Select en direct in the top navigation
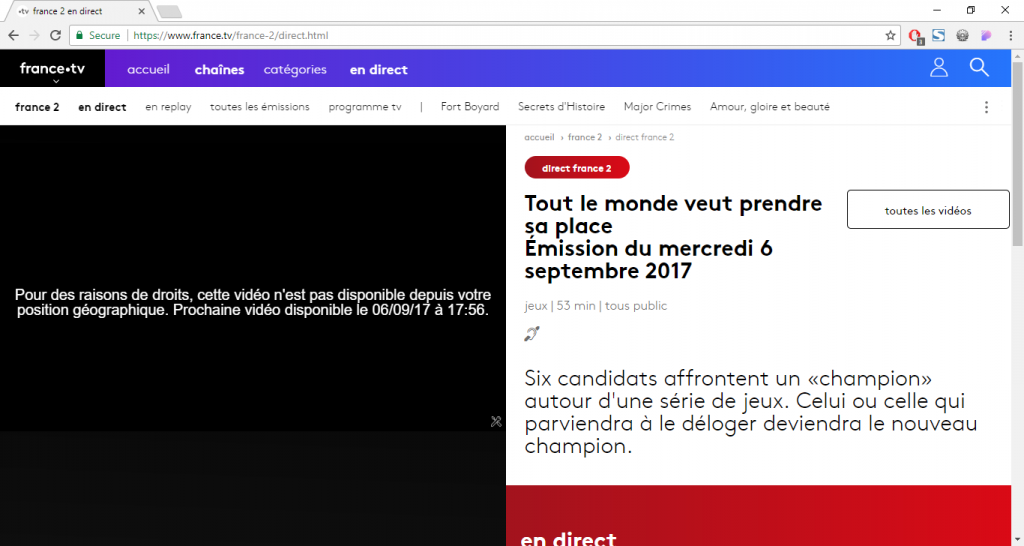 point(379,69)
